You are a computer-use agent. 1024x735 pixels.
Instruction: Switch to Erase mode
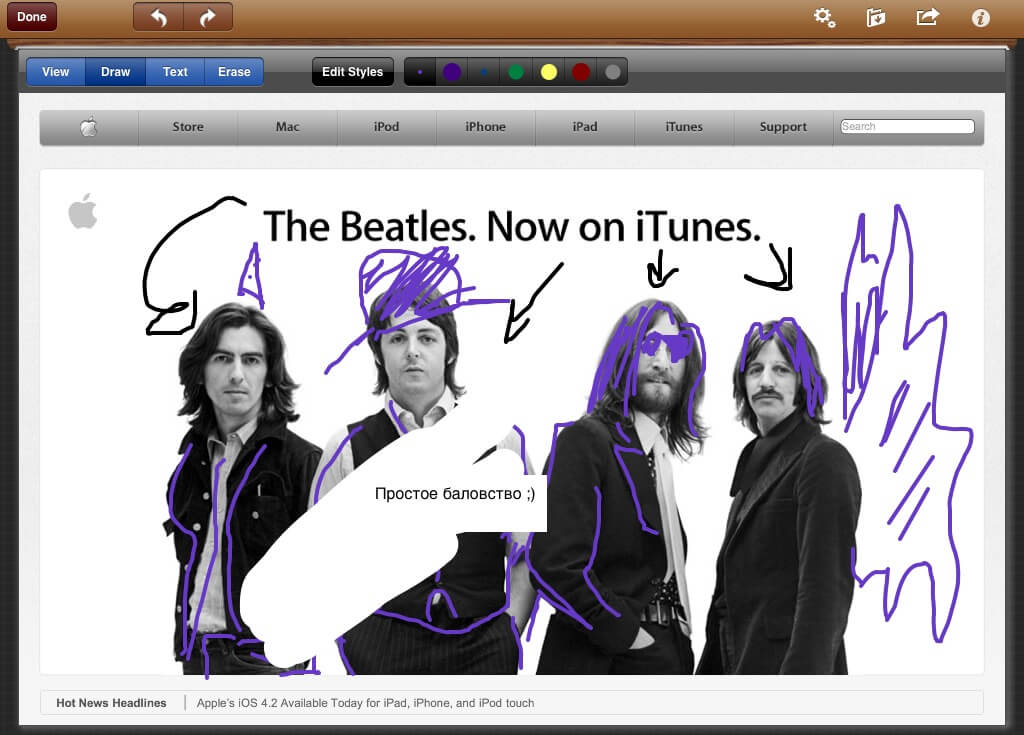(234, 72)
